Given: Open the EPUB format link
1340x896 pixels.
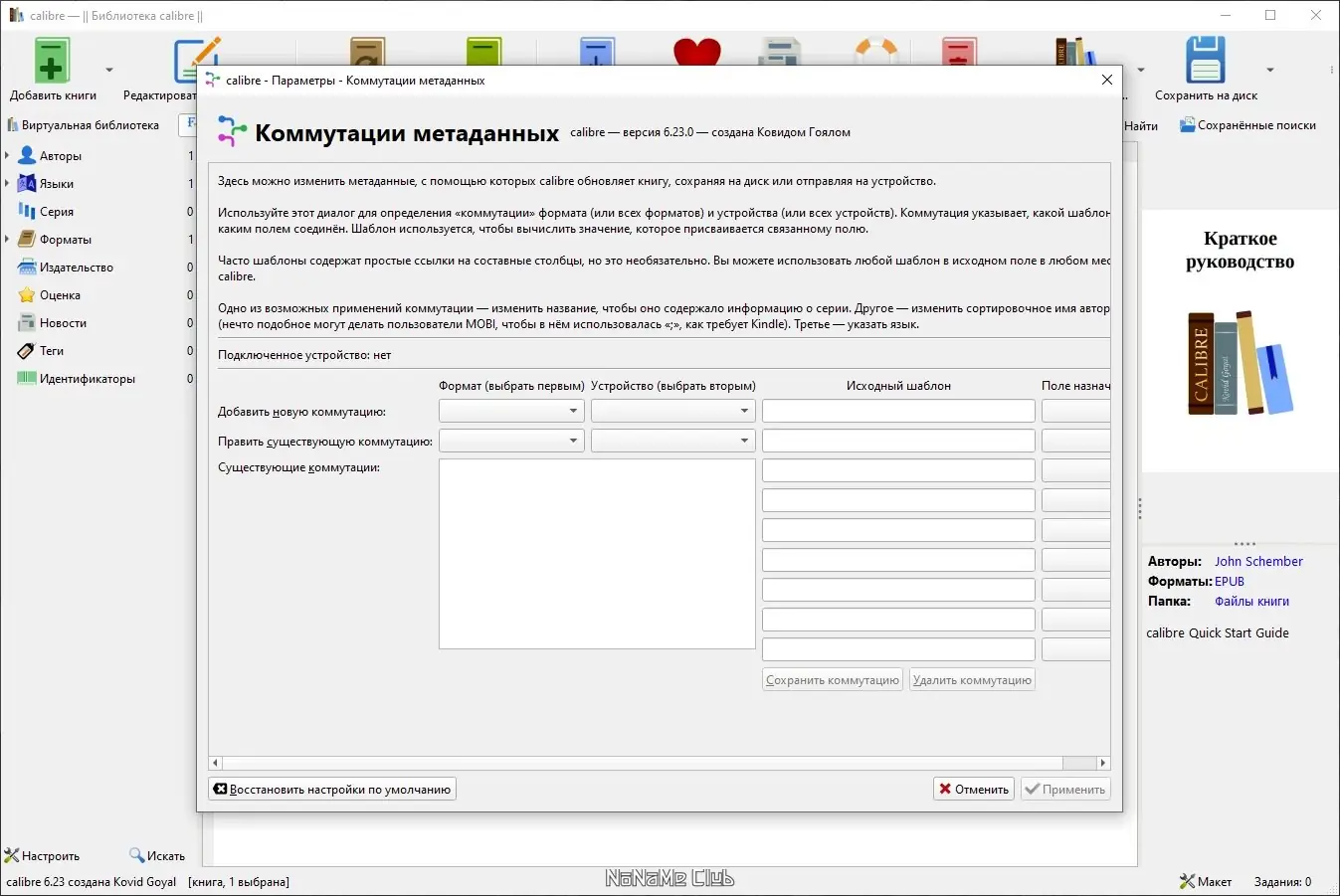Looking at the screenshot, I should 1230,582.
